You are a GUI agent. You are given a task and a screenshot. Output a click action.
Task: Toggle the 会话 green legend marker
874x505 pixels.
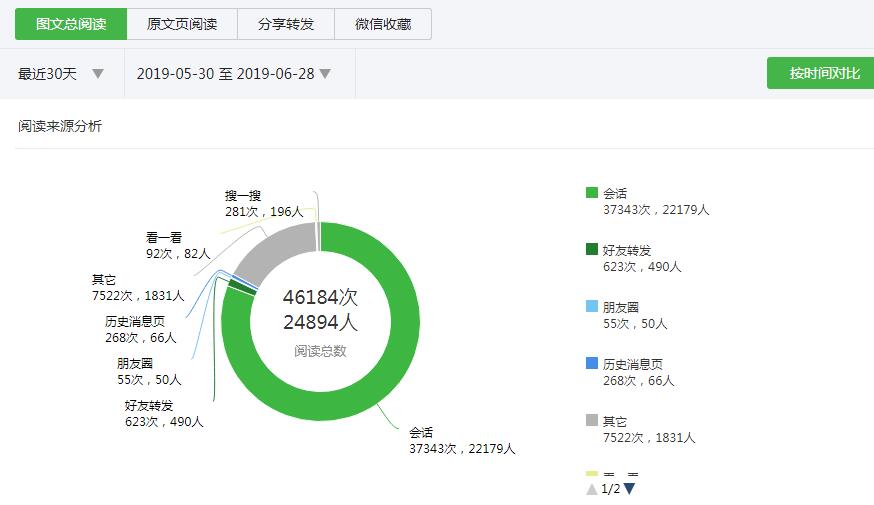(x=592, y=193)
